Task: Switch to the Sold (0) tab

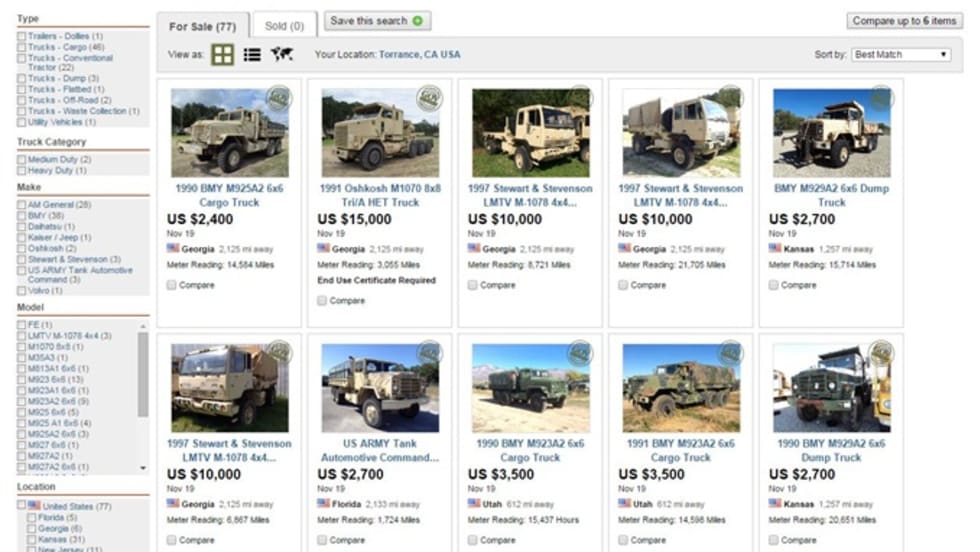Action: coord(284,26)
